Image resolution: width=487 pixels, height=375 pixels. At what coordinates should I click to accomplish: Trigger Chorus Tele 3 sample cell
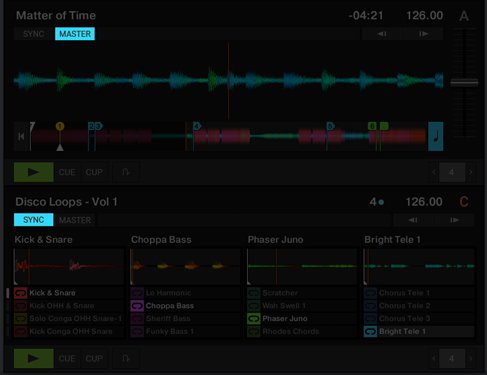click(419, 319)
